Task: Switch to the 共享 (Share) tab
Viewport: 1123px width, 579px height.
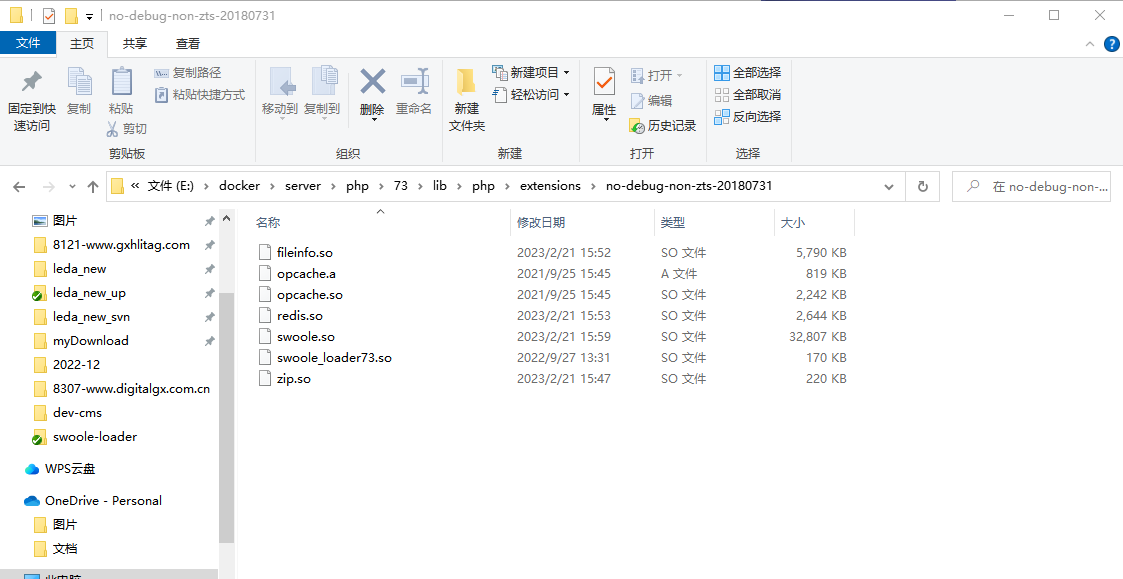Action: point(135,44)
